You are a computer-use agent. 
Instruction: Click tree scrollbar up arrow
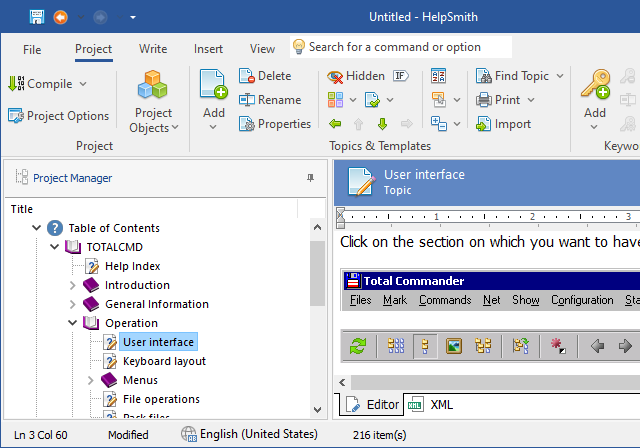(x=318, y=228)
